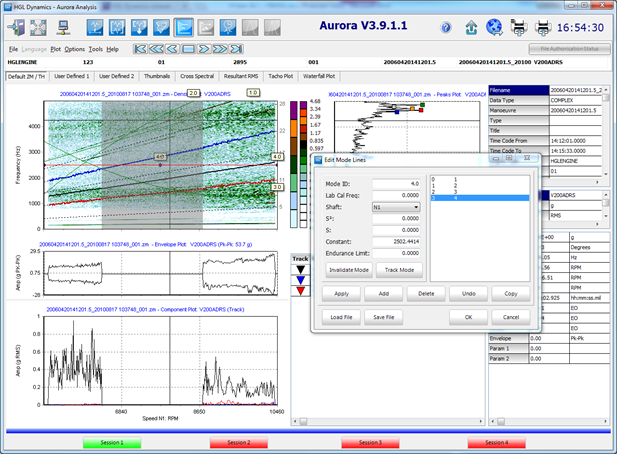Viewport: 617px width, 454px height.
Task: Click the last grey bell-curve icon
Action: tap(272, 28)
